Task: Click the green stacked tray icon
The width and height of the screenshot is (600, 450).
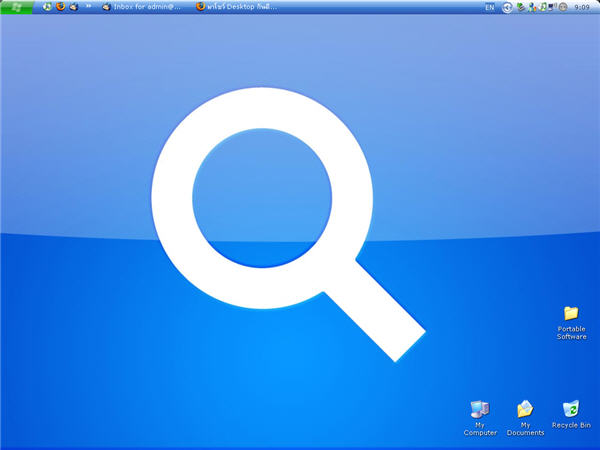Action: coord(520,7)
